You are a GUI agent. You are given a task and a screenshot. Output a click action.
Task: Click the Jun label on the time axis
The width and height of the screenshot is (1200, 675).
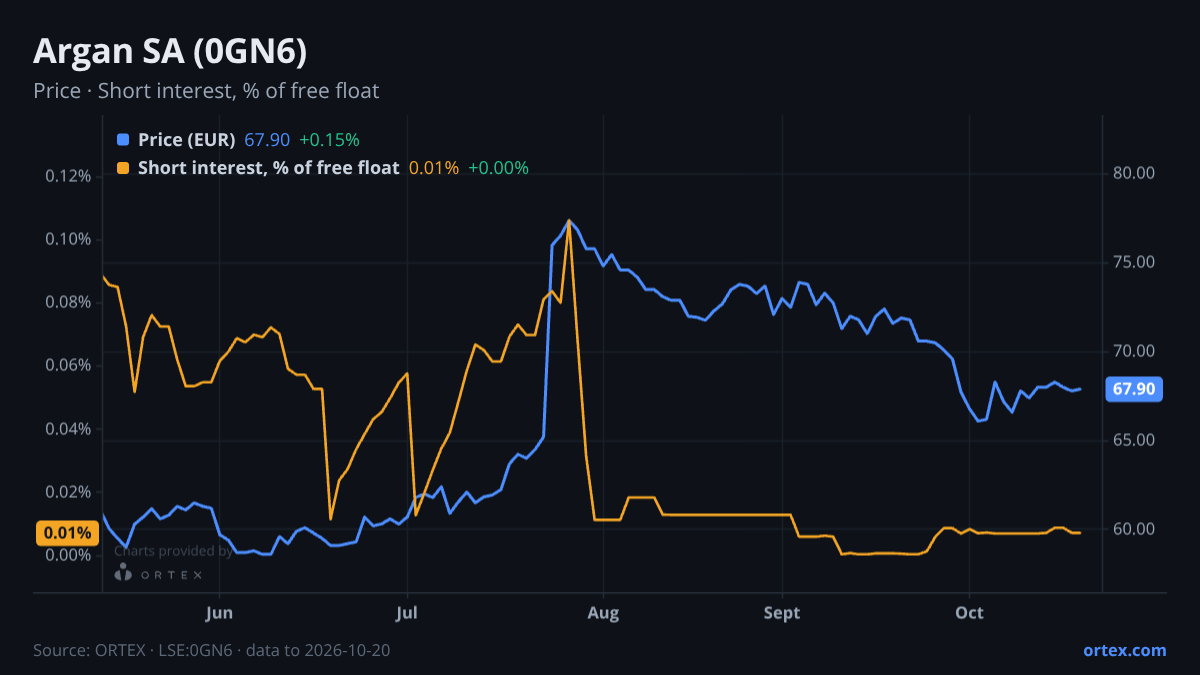click(x=219, y=613)
